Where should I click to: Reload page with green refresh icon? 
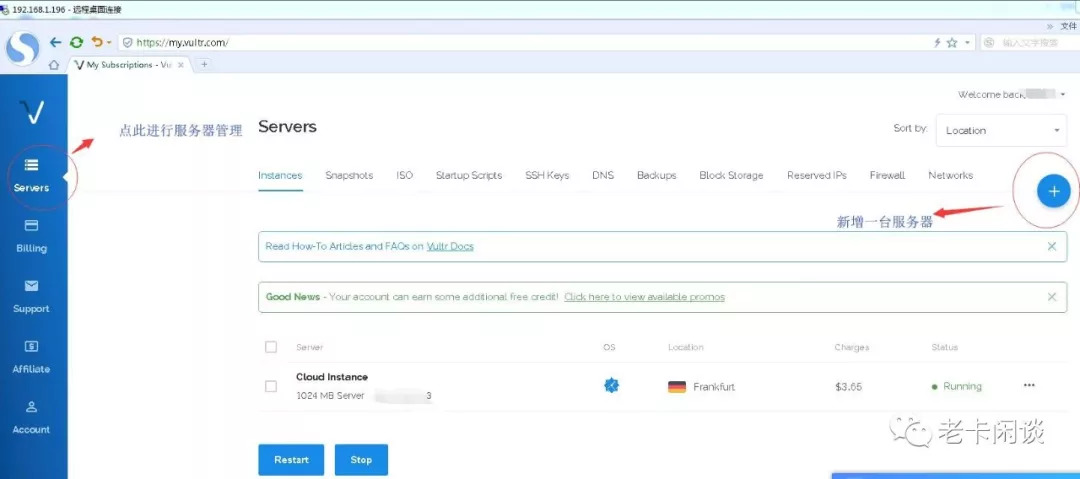click(76, 43)
